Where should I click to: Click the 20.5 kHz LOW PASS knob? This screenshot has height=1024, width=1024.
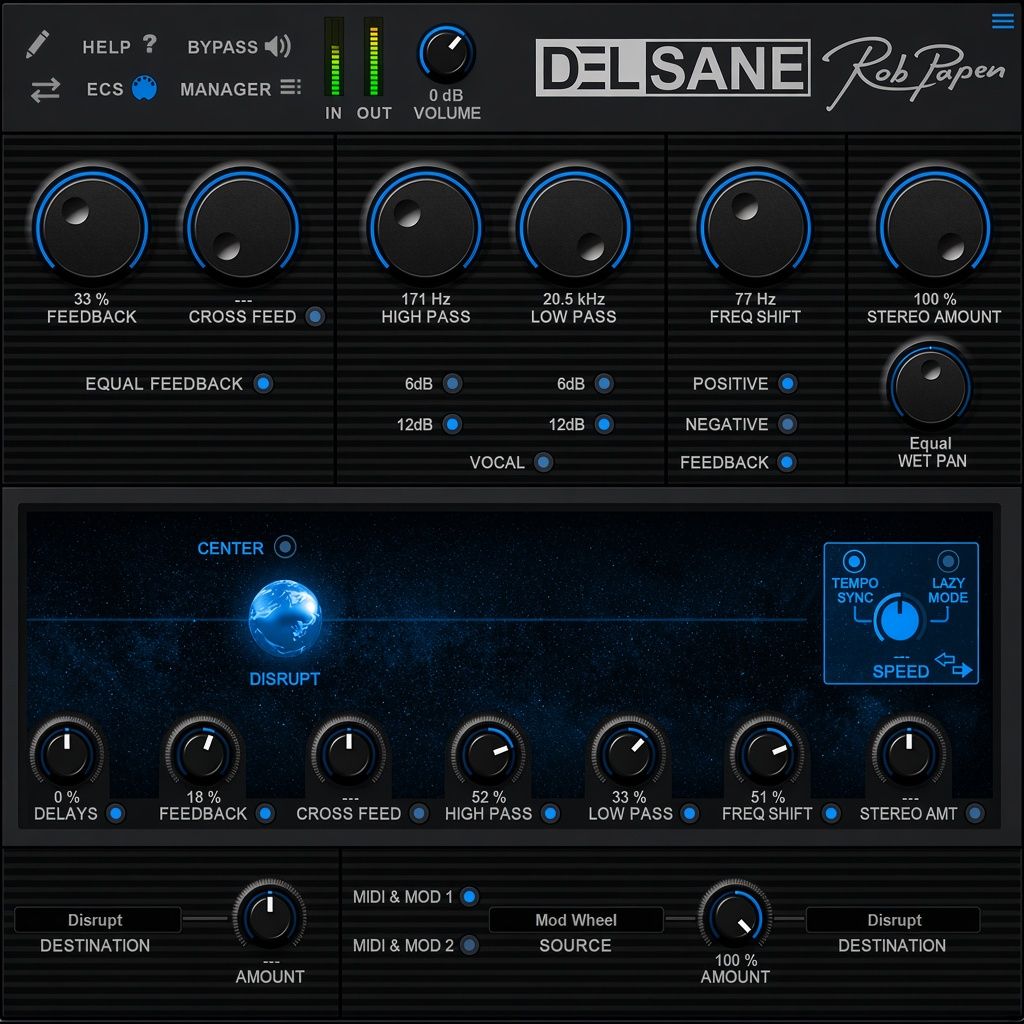(574, 225)
